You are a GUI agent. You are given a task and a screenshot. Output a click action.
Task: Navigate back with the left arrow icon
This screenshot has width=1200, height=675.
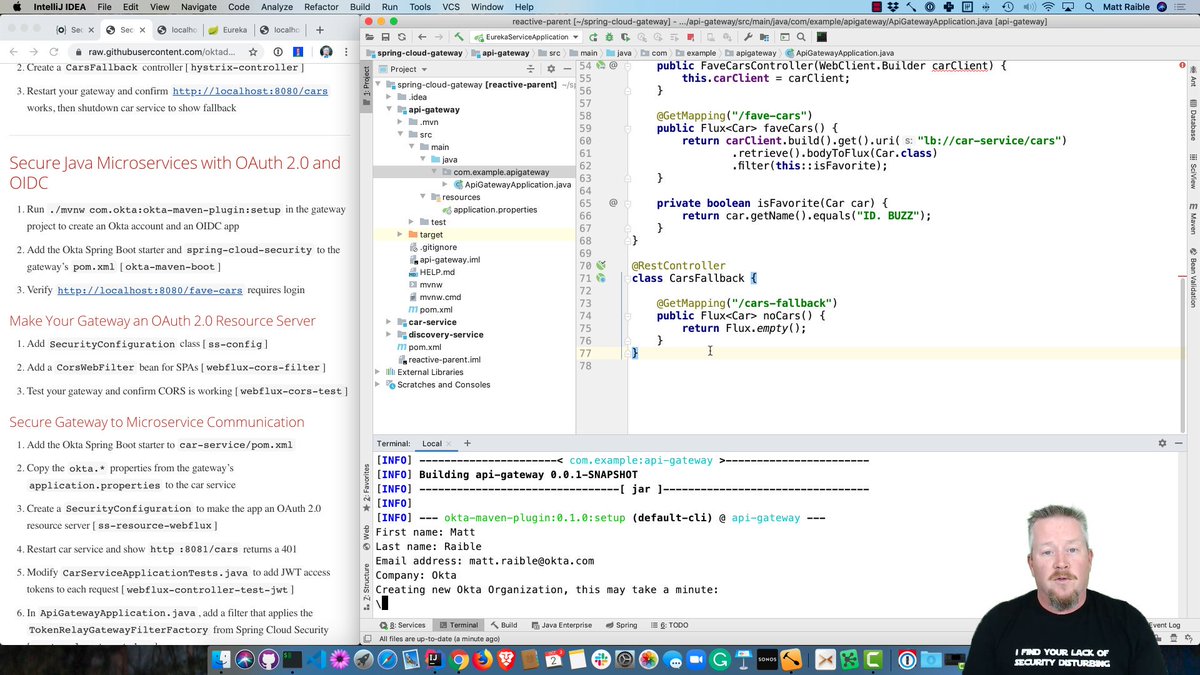tap(422, 37)
